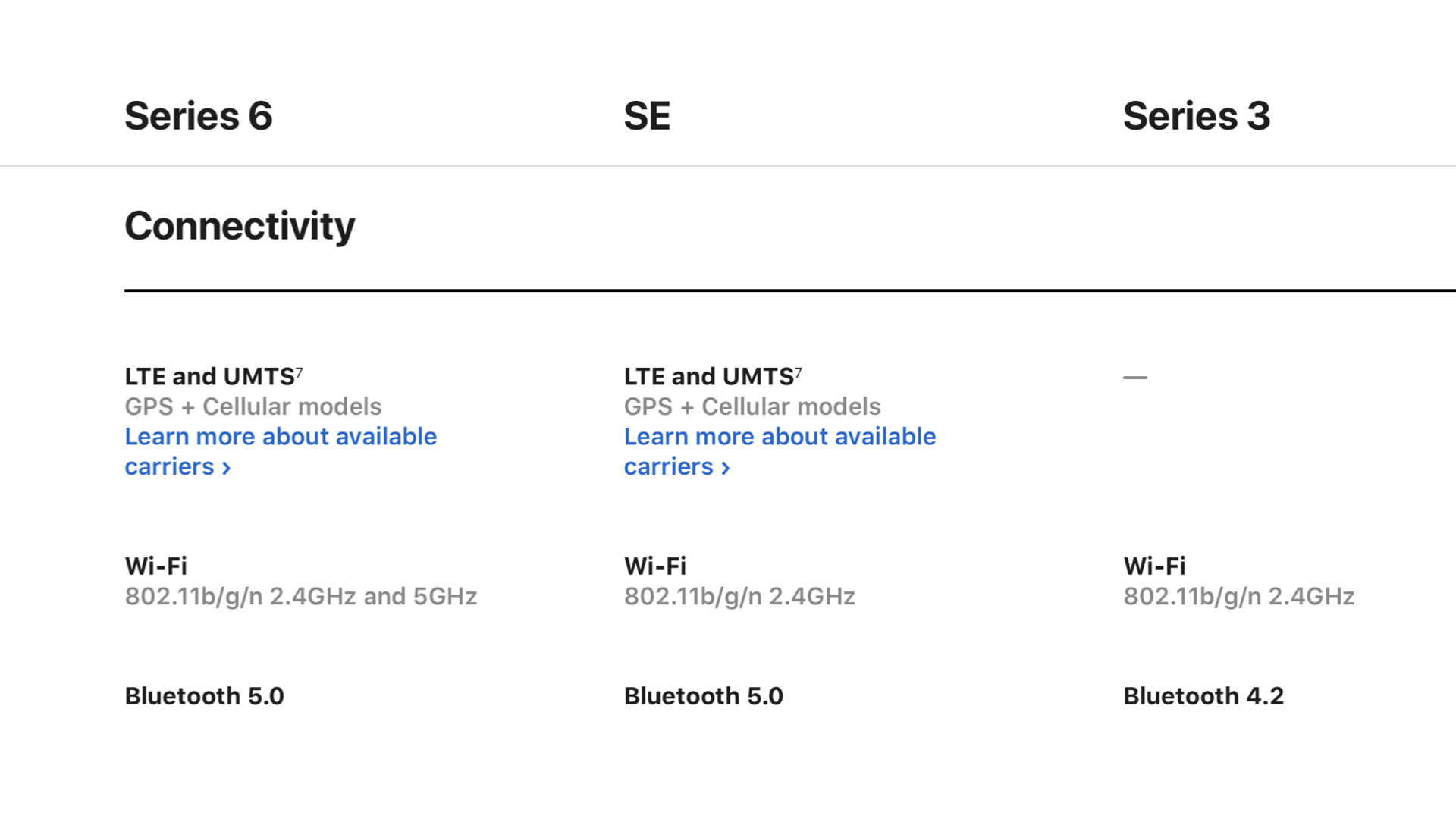
Task: Click GPS + Cellular models under Series 6
Action: point(253,406)
